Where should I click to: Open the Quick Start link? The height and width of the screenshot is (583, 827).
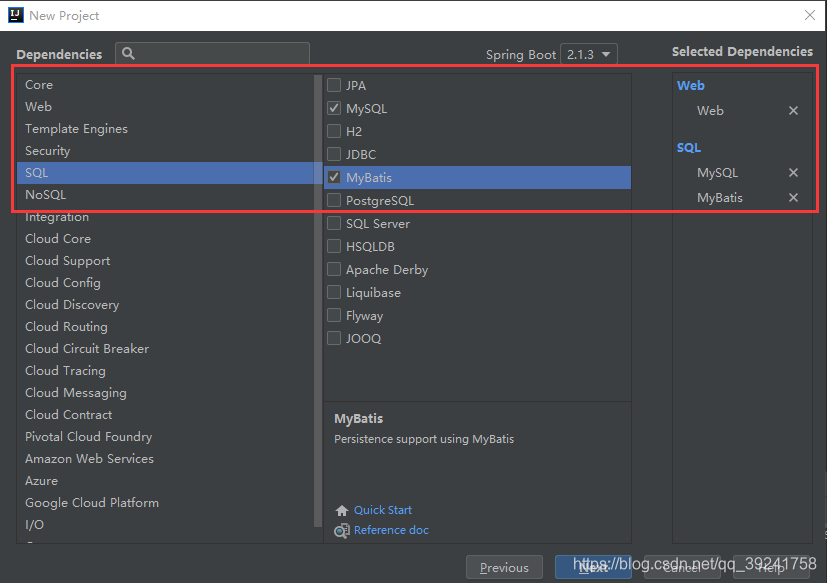pos(382,510)
